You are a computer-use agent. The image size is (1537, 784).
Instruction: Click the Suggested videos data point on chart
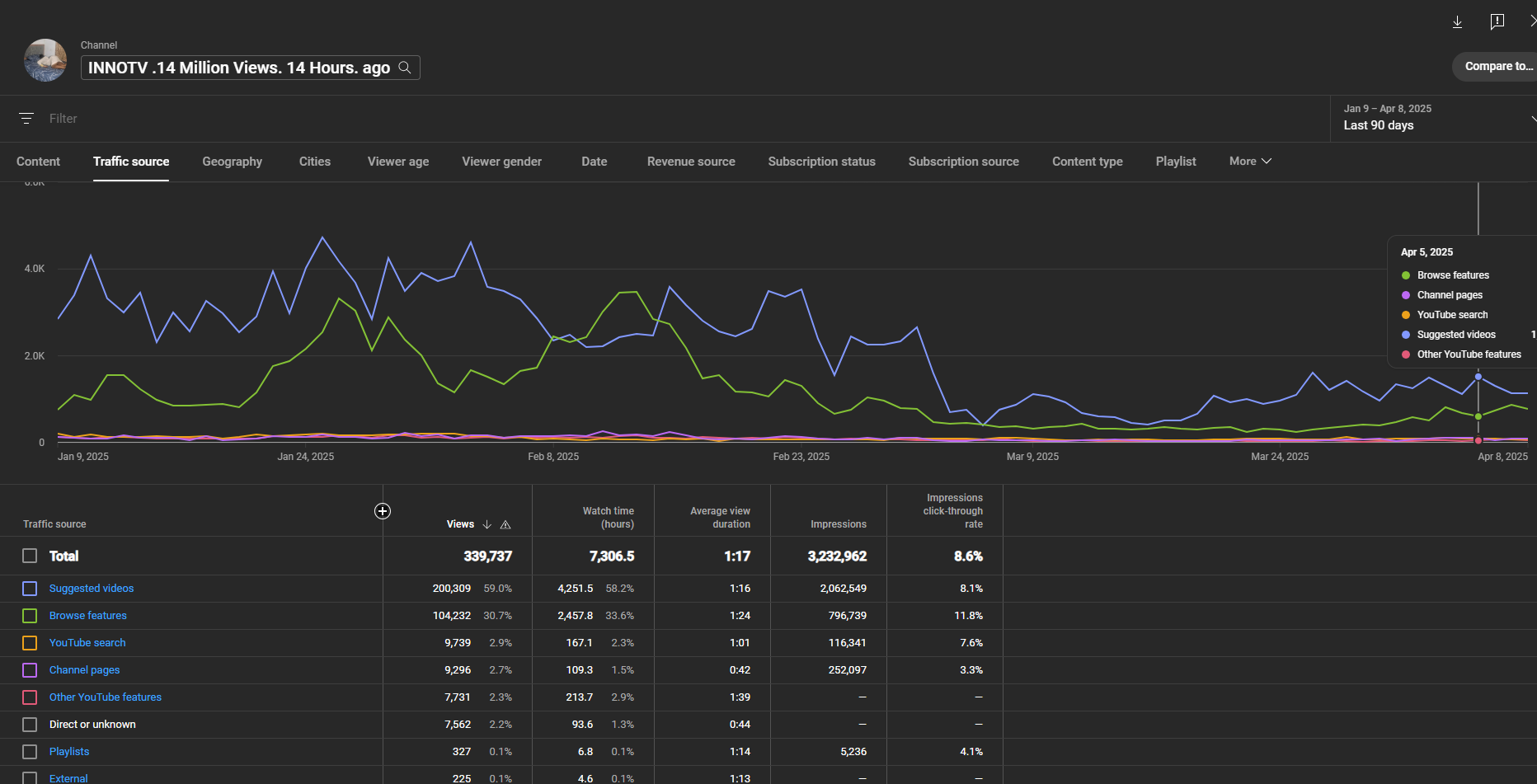(x=1478, y=377)
